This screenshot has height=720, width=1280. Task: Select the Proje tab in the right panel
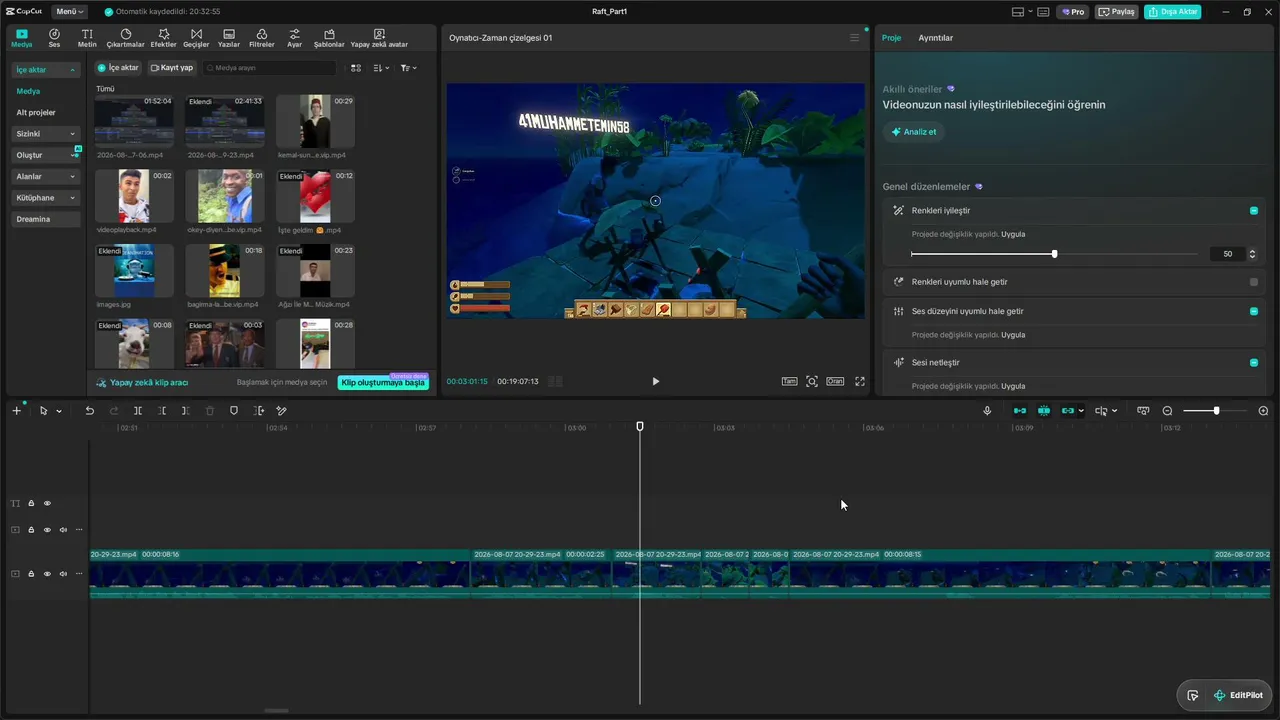tap(891, 38)
